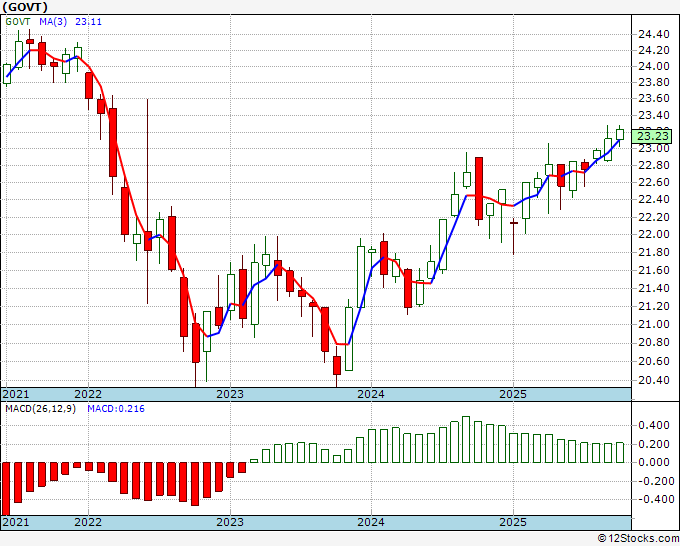Click the 21.20 price axis label
Viewport: 680px width, 546px height.
654,306
